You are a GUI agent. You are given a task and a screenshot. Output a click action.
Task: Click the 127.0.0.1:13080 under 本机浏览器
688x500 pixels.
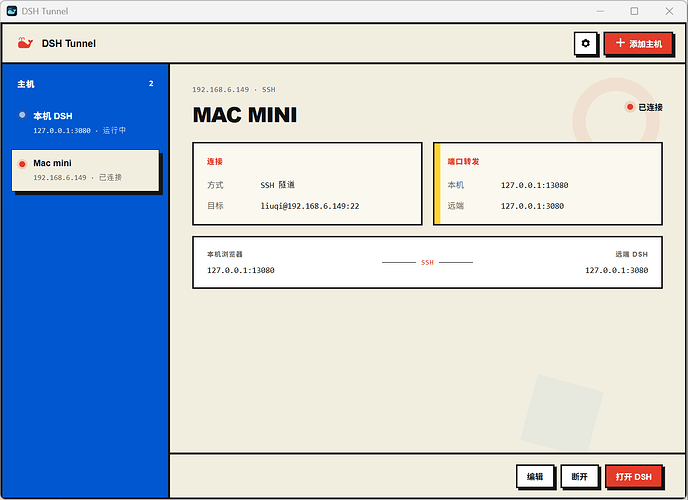pyautogui.click(x=241, y=270)
